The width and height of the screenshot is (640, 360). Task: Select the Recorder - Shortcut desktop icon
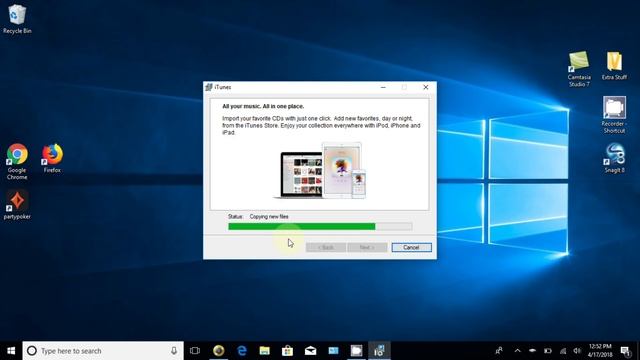[x=614, y=115]
